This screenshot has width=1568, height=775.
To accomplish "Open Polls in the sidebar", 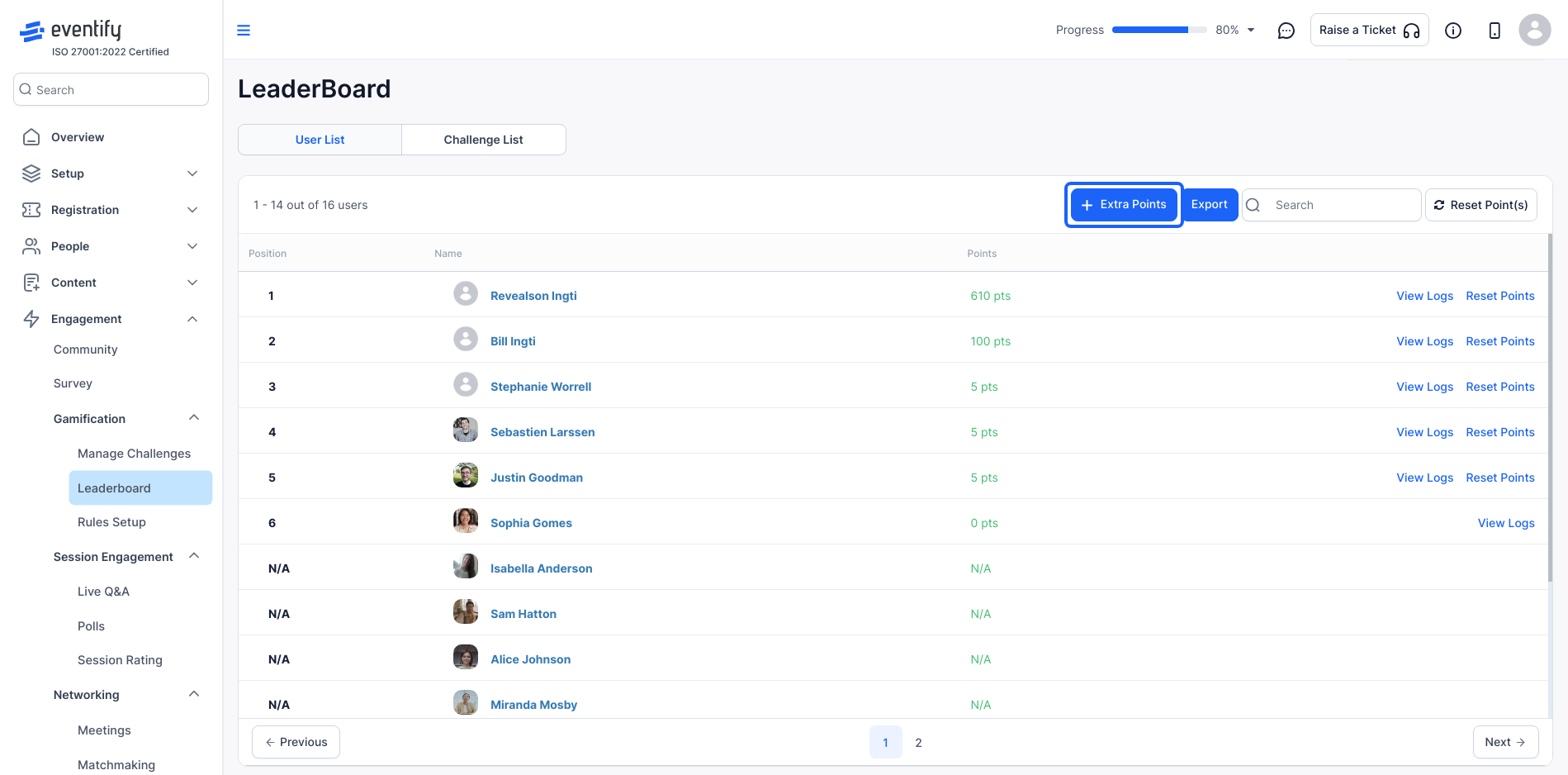I will pos(92,626).
